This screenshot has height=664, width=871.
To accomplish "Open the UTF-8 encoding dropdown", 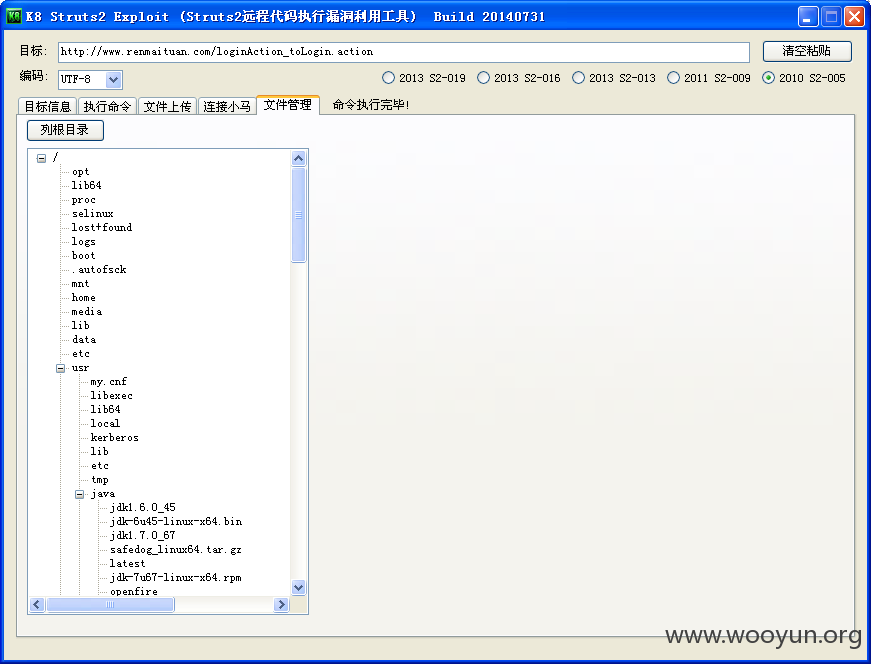I will click(x=113, y=79).
